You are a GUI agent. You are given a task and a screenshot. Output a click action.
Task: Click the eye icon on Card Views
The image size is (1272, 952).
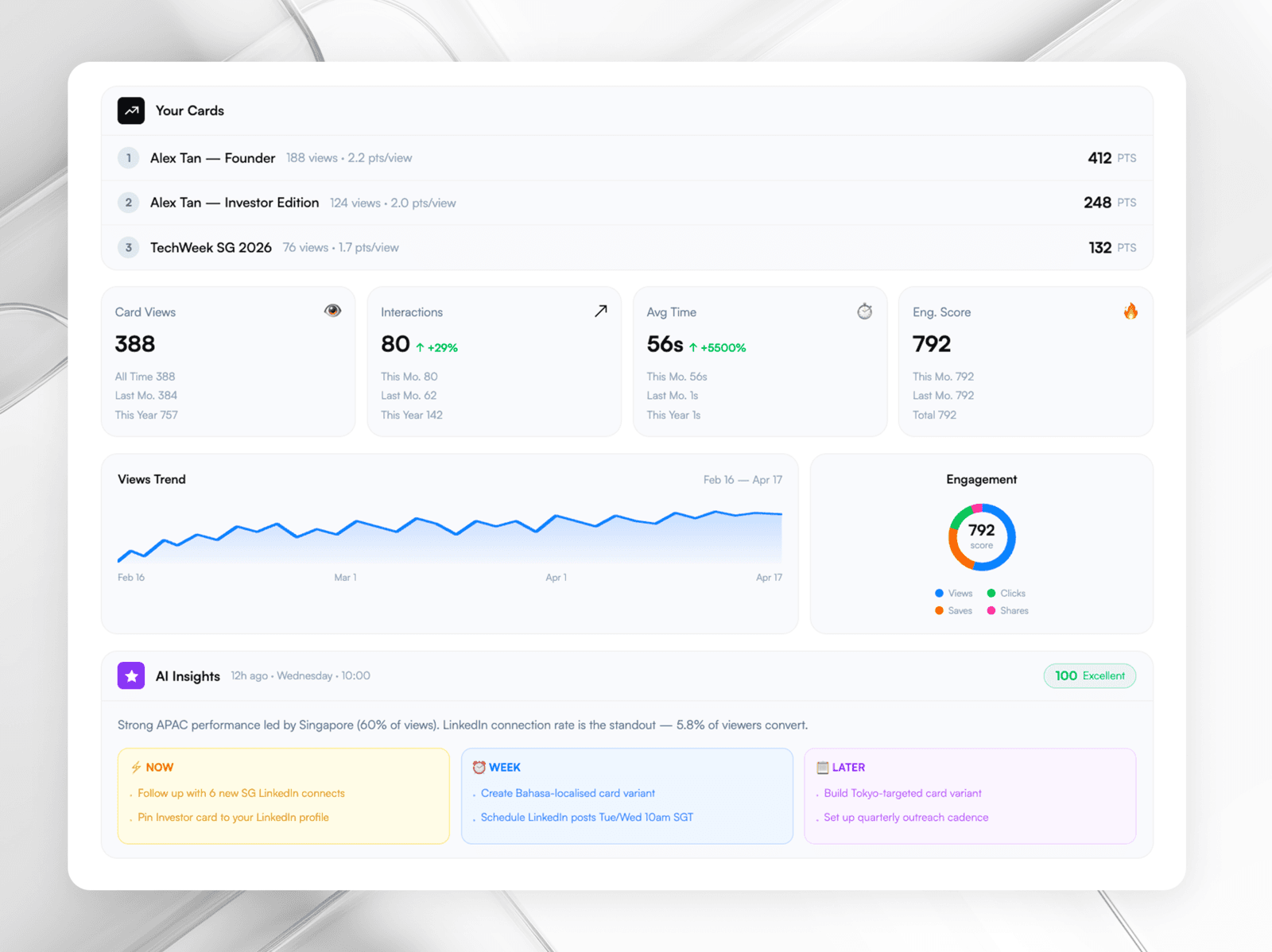pos(332,311)
